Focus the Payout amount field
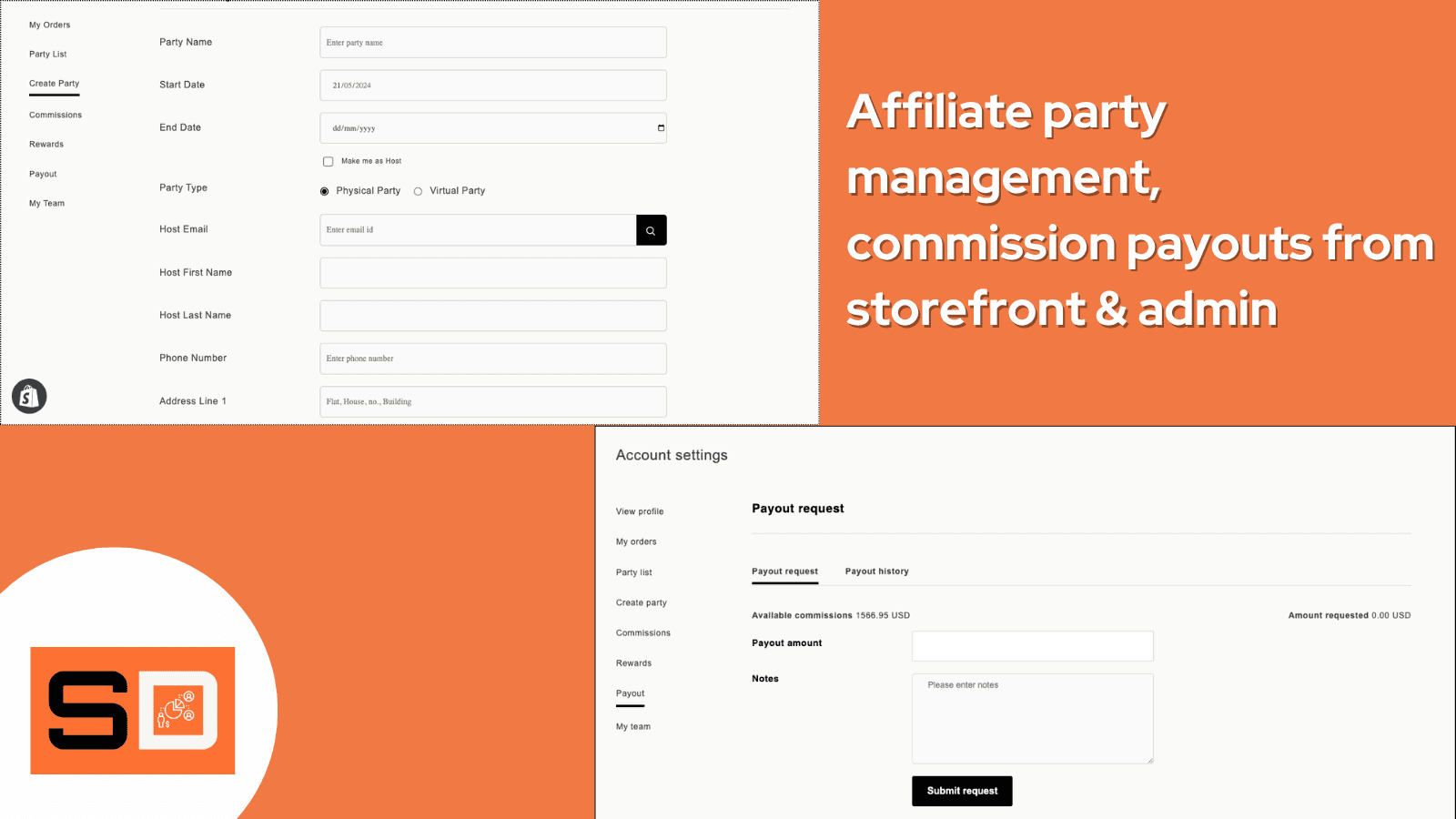The height and width of the screenshot is (819, 1456). coord(1032,646)
